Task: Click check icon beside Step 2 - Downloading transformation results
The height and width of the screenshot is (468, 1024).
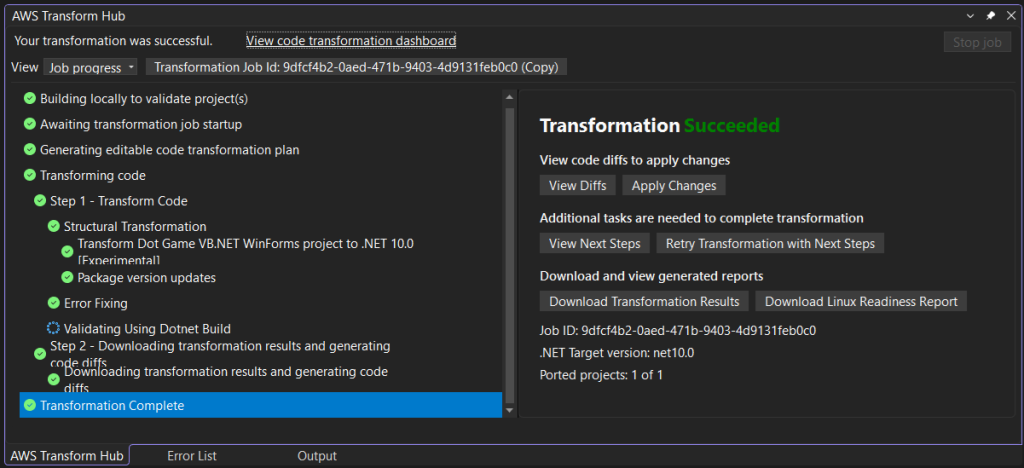Action: pyautogui.click(x=39, y=353)
